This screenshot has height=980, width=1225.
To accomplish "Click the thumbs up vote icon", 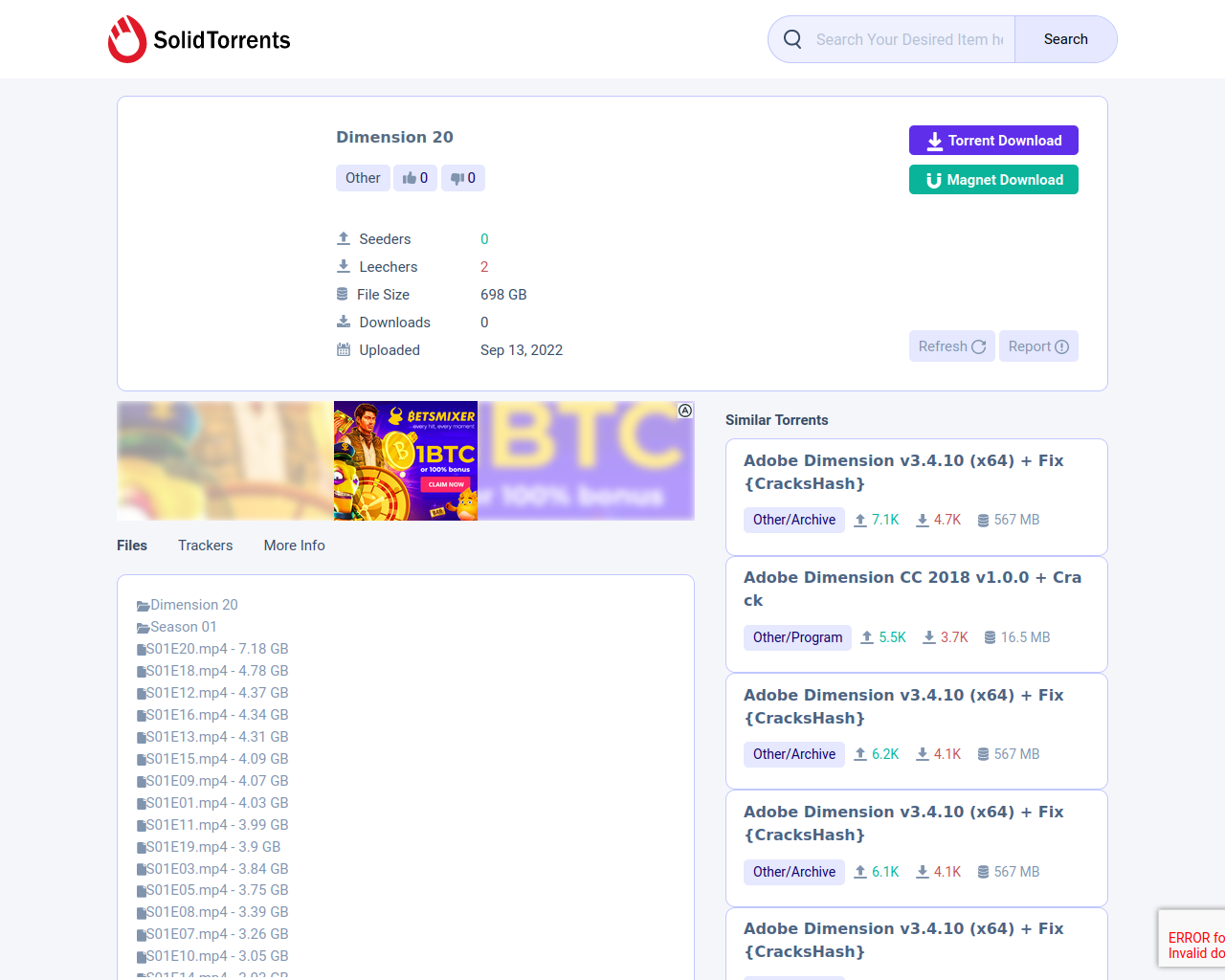I will pos(410,178).
